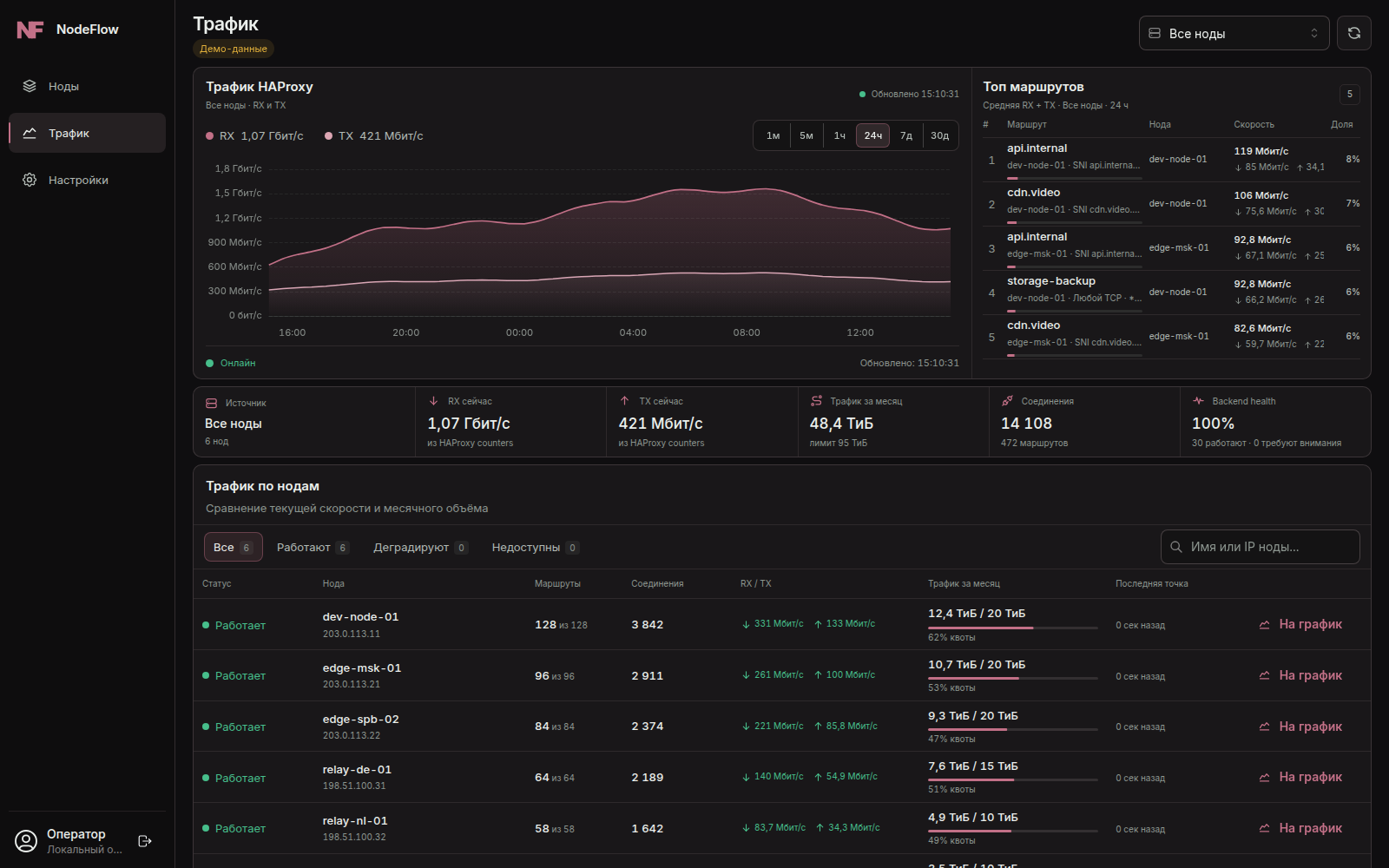
Task: Click chart icon in relay-nl-01 row
Action: pyautogui.click(x=1265, y=828)
